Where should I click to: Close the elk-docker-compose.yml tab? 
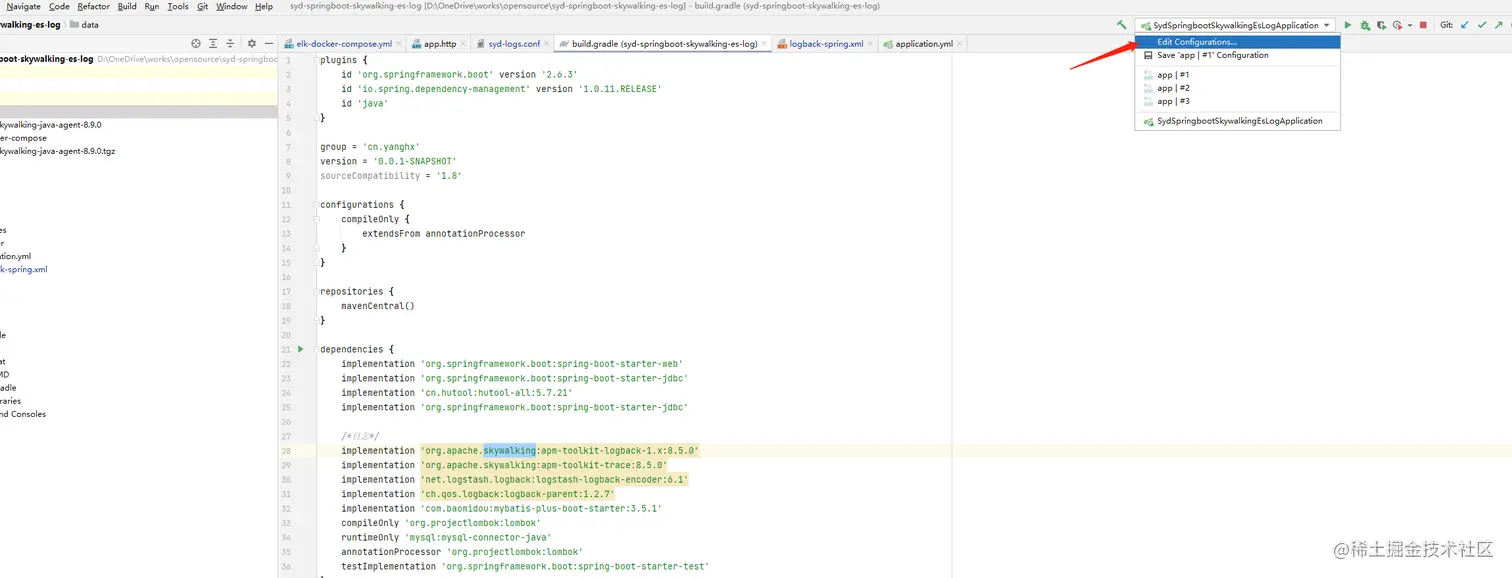398,44
